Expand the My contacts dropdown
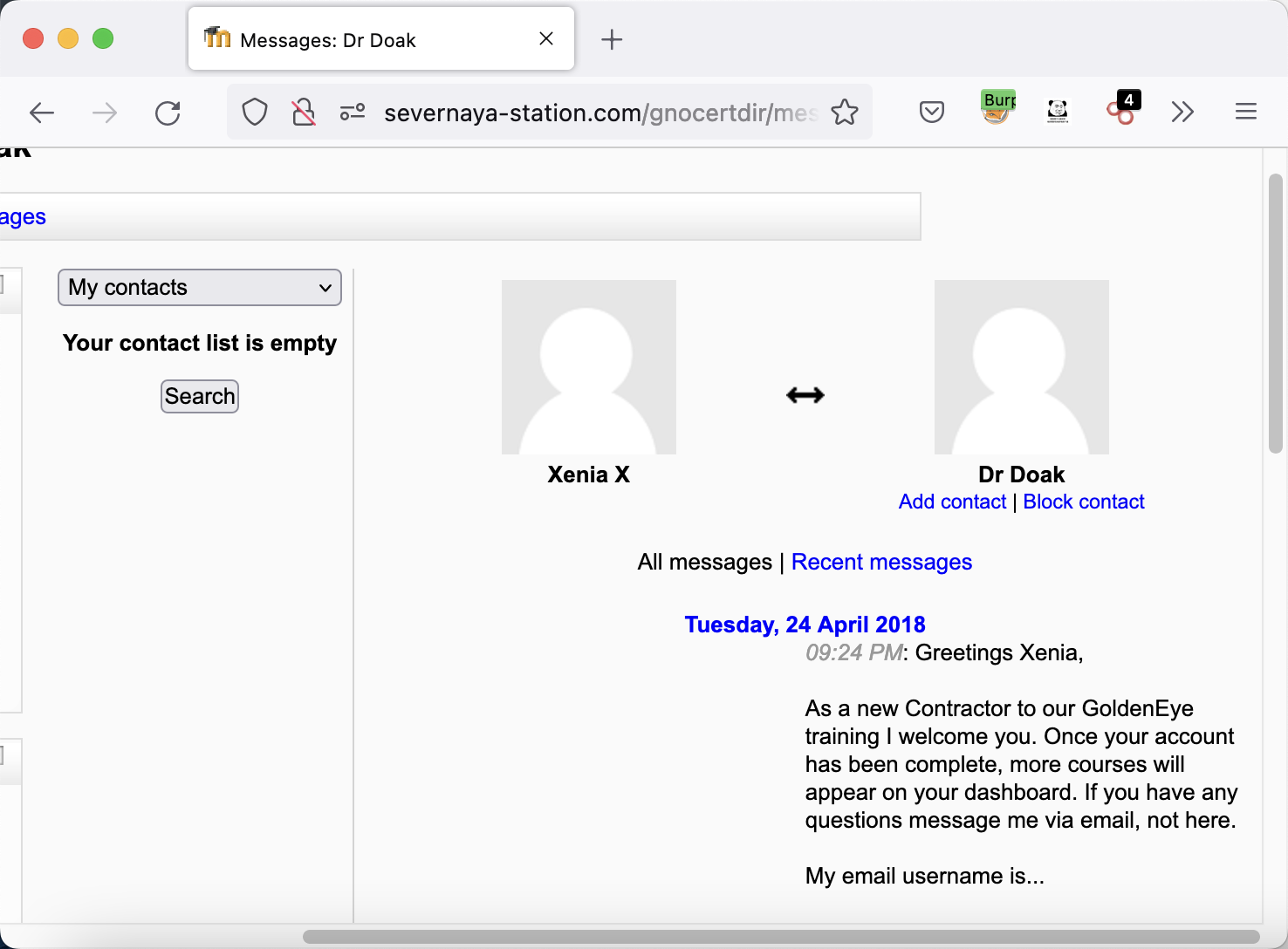The image size is (1288, 949). [x=200, y=288]
